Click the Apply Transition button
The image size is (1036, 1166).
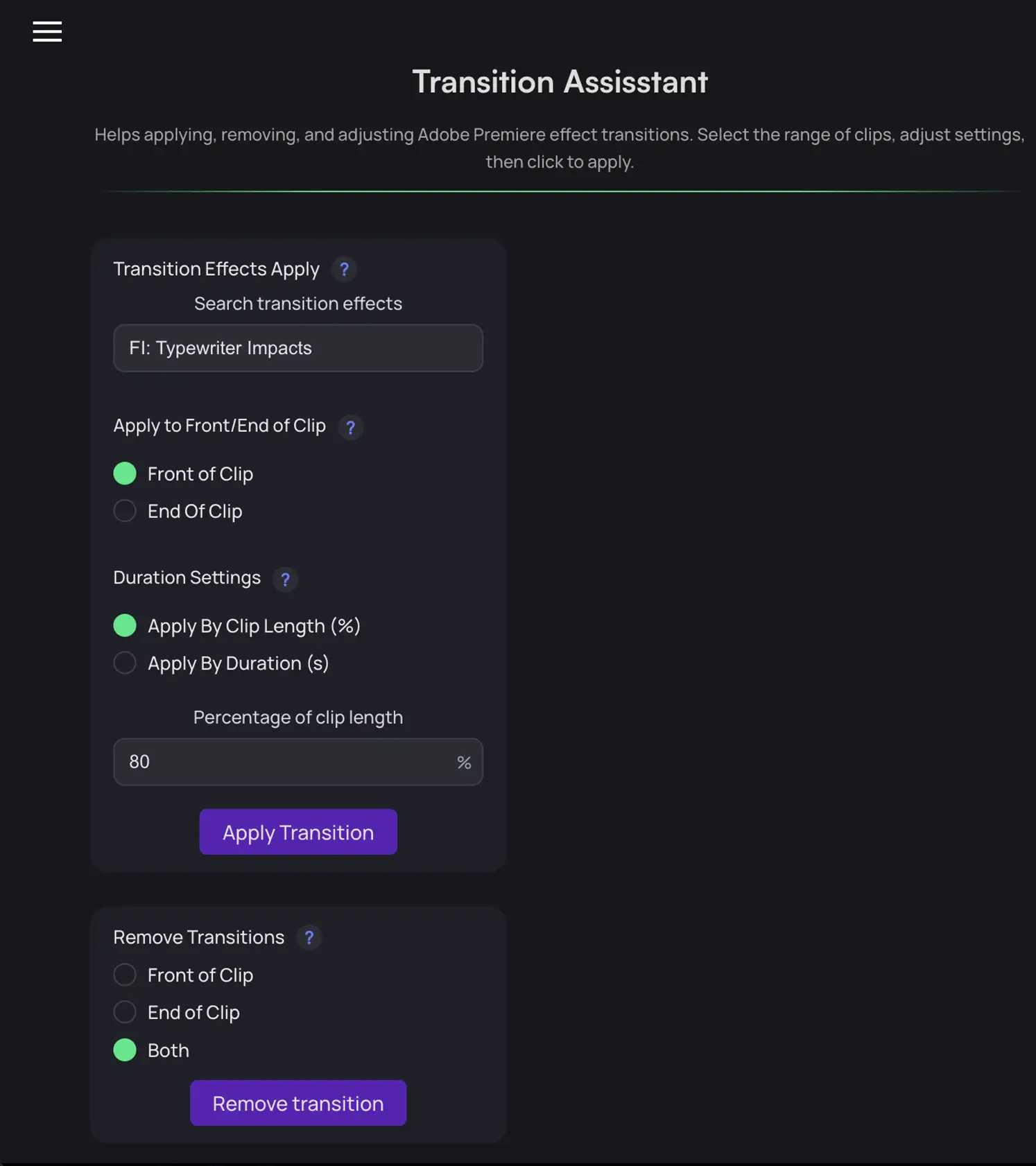coord(297,832)
